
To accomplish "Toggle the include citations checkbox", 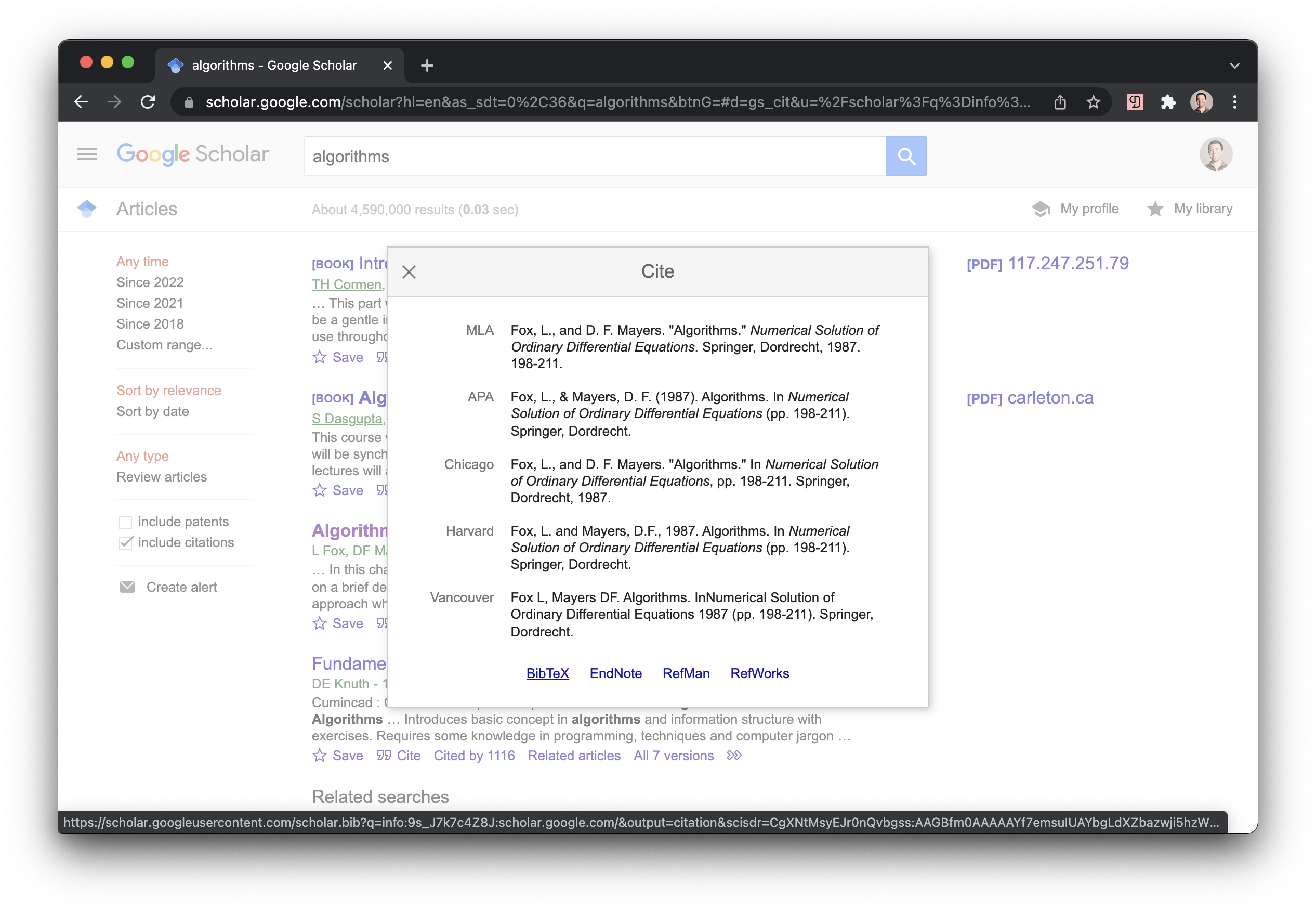I will [125, 542].
